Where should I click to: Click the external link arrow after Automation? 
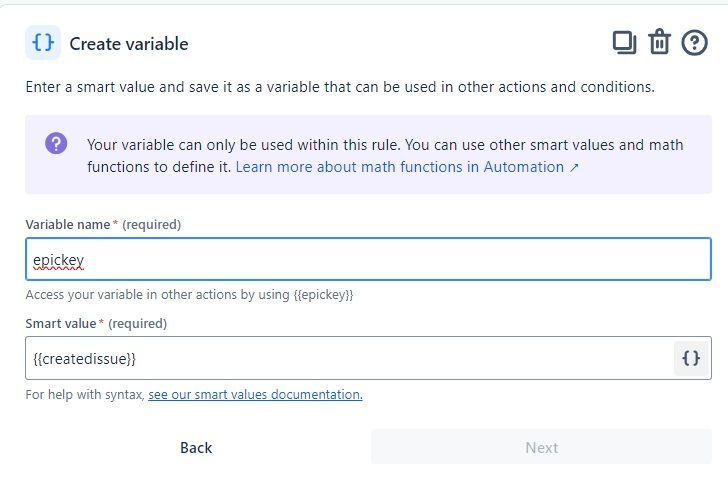coord(574,167)
